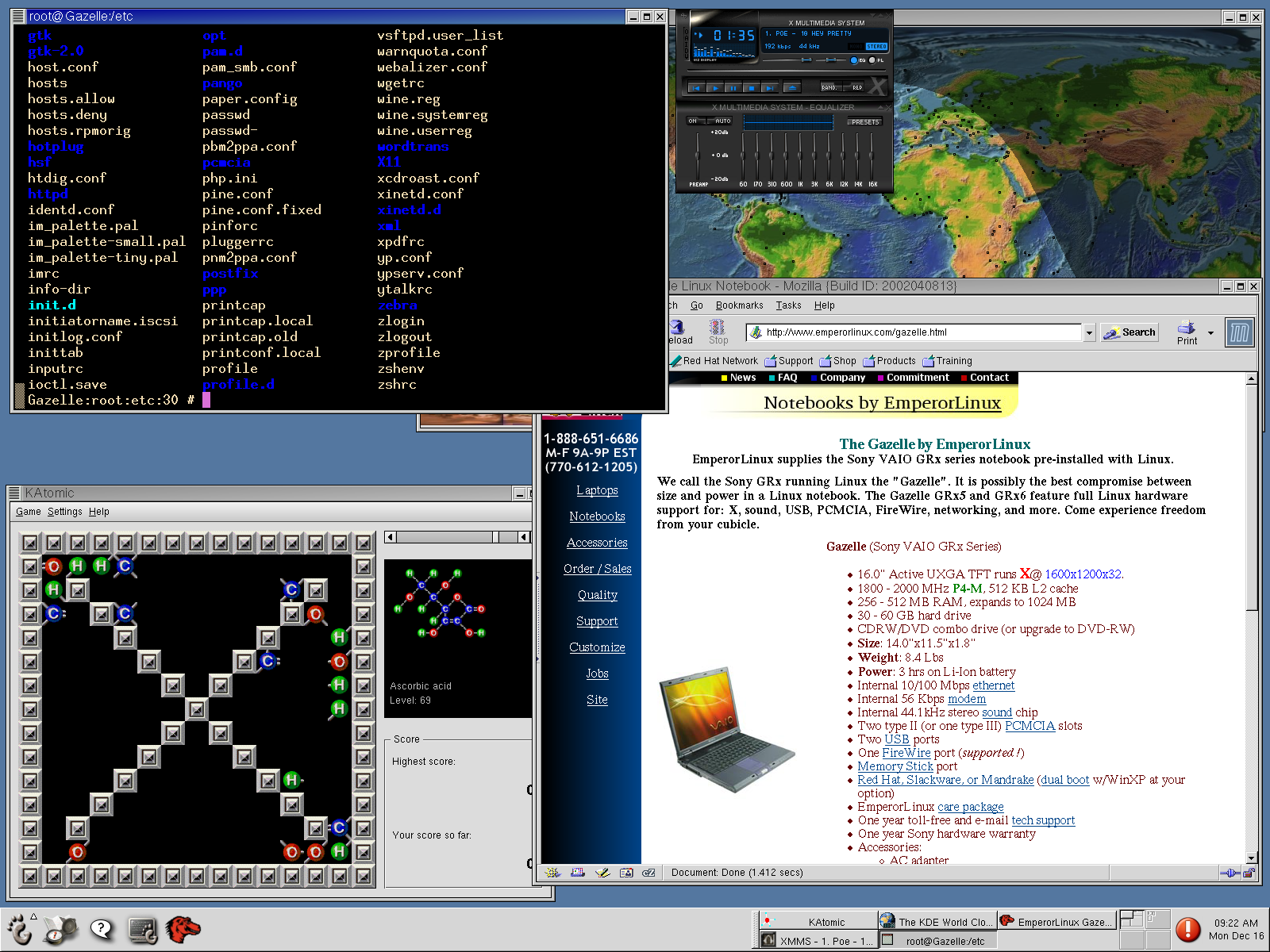The height and width of the screenshot is (952, 1270).
Task: Click Mozilla page vertical scrollbar down arrow
Action: click(x=1252, y=858)
